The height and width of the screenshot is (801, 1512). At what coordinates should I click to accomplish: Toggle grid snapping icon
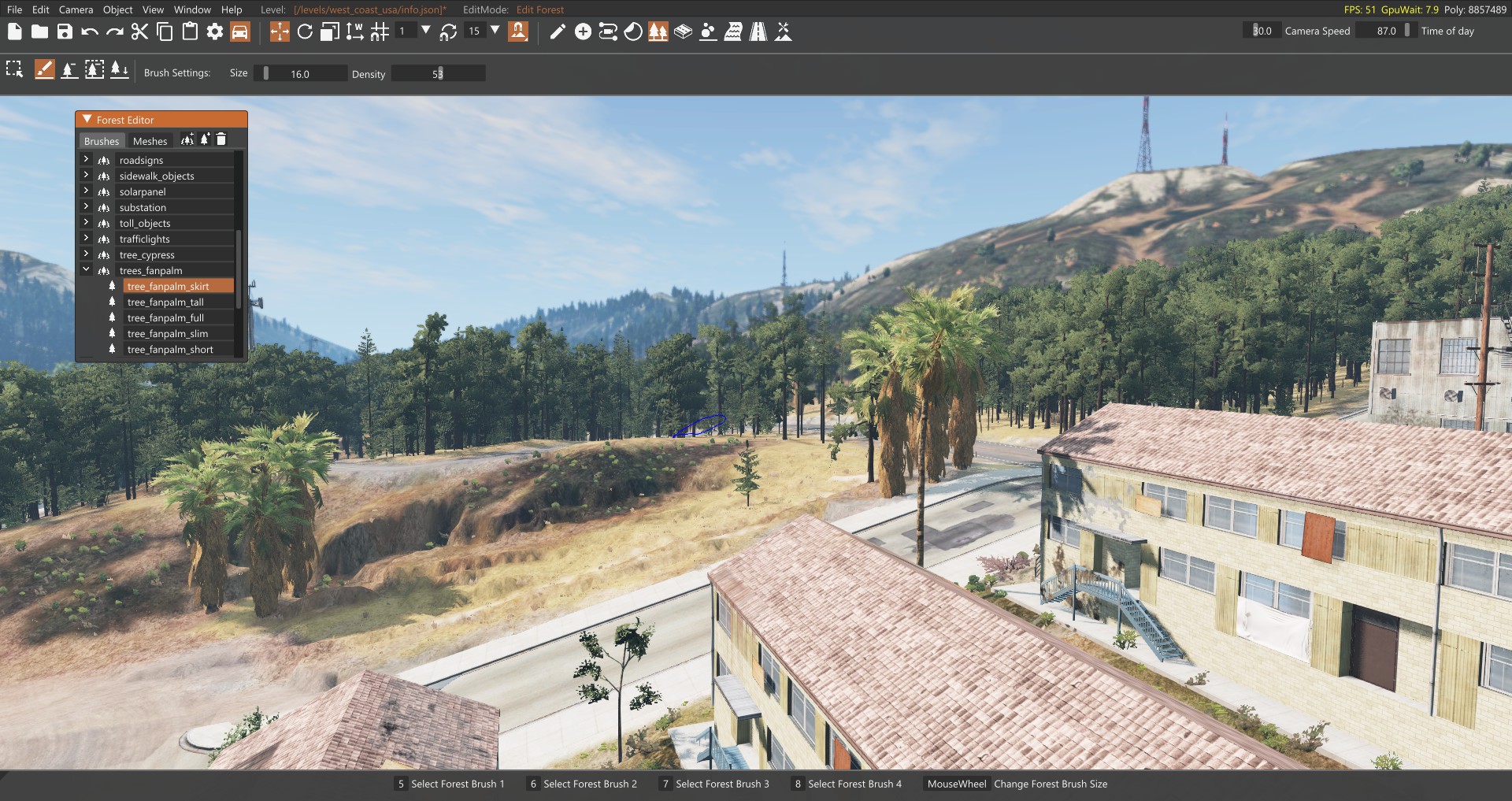380,32
